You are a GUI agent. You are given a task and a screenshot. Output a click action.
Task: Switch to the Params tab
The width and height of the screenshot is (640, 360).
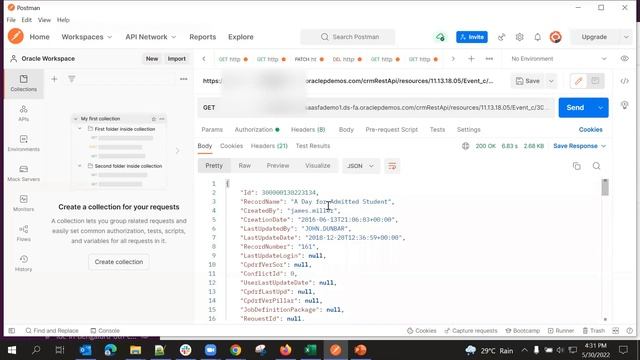(212, 130)
